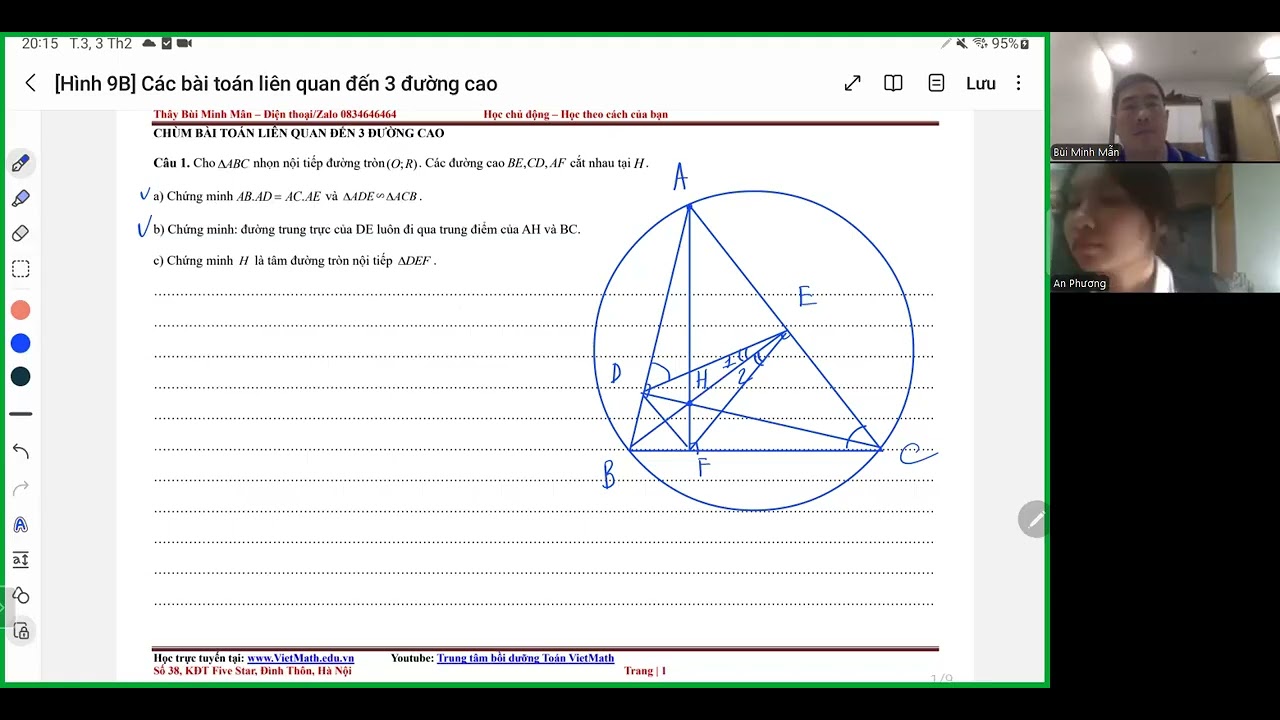The height and width of the screenshot is (720, 1280).
Task: Redo the undone stroke
Action: click(x=20, y=488)
